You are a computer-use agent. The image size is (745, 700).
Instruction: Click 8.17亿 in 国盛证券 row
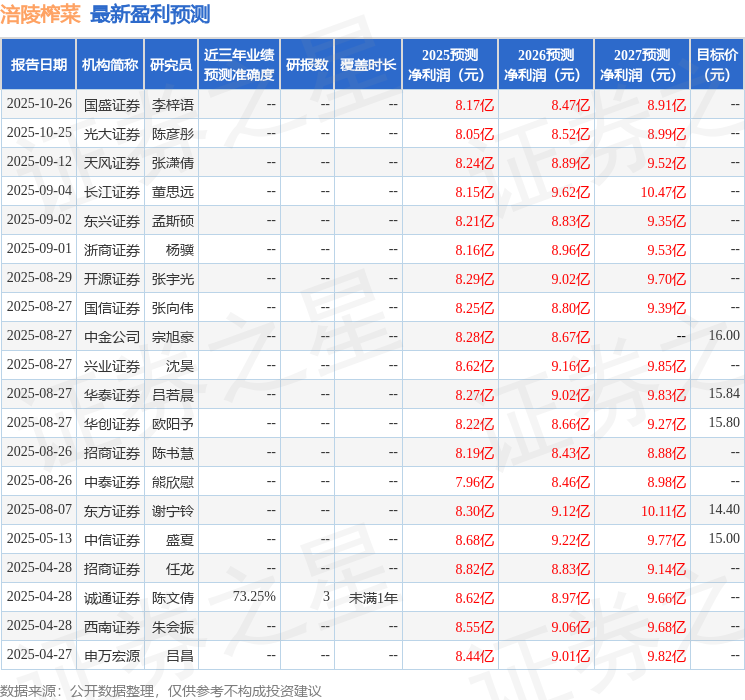(474, 105)
